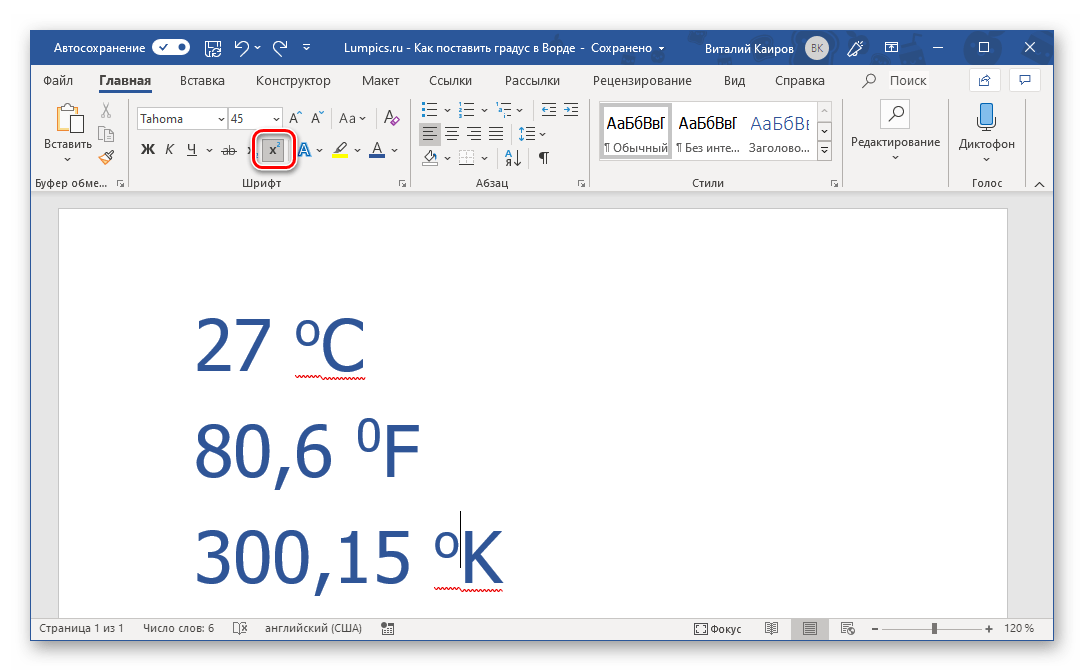Switch to the Вставка tab
The image size is (1084, 671).
point(202,80)
